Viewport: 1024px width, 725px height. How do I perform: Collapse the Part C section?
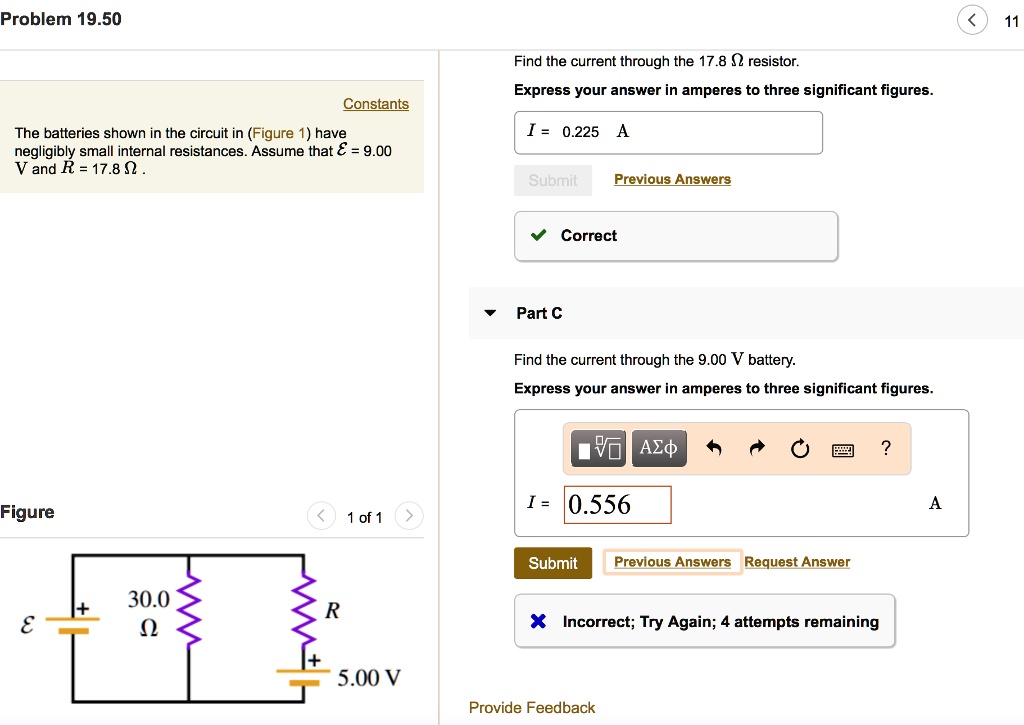[x=489, y=312]
